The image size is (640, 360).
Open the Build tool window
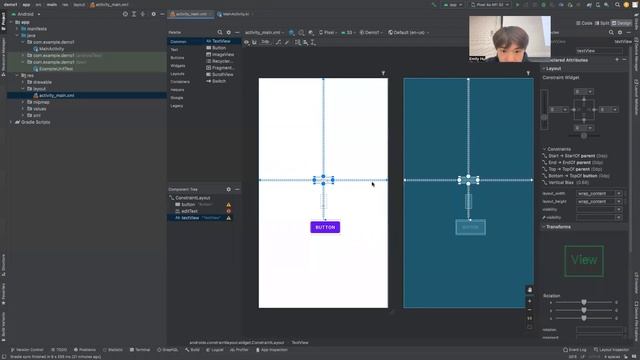[192, 350]
